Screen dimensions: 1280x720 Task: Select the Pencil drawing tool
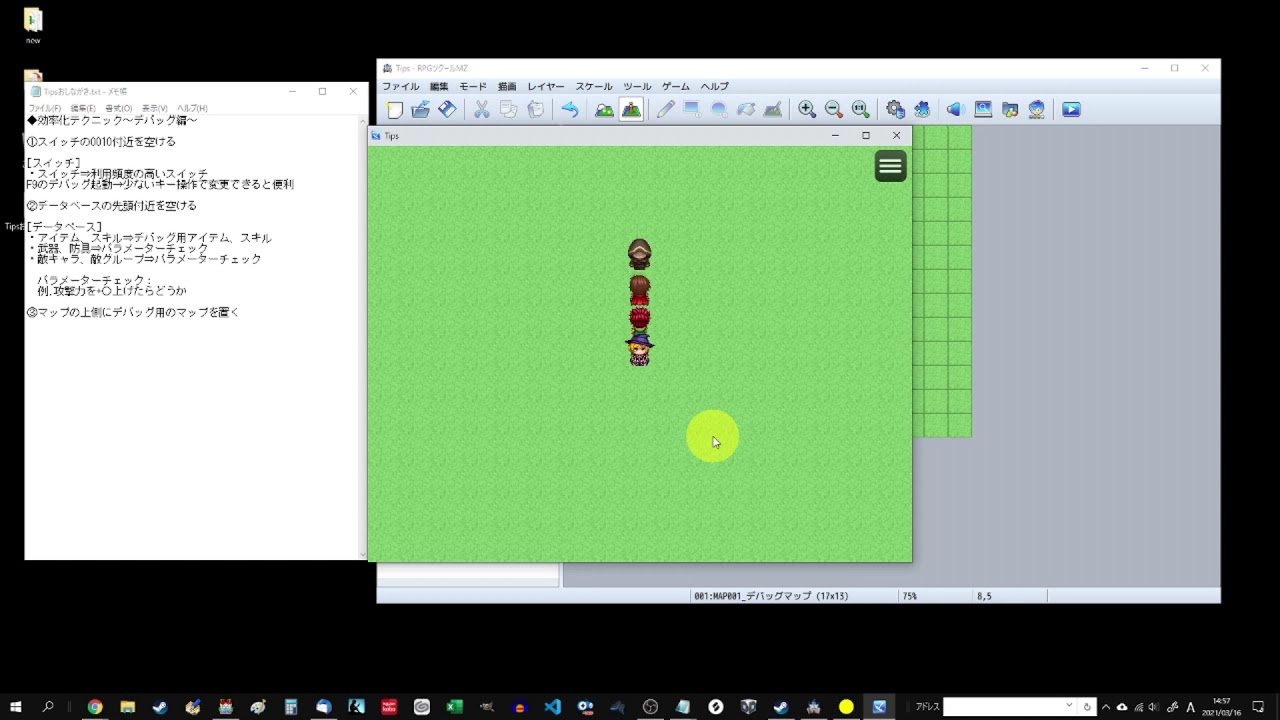tap(665, 110)
